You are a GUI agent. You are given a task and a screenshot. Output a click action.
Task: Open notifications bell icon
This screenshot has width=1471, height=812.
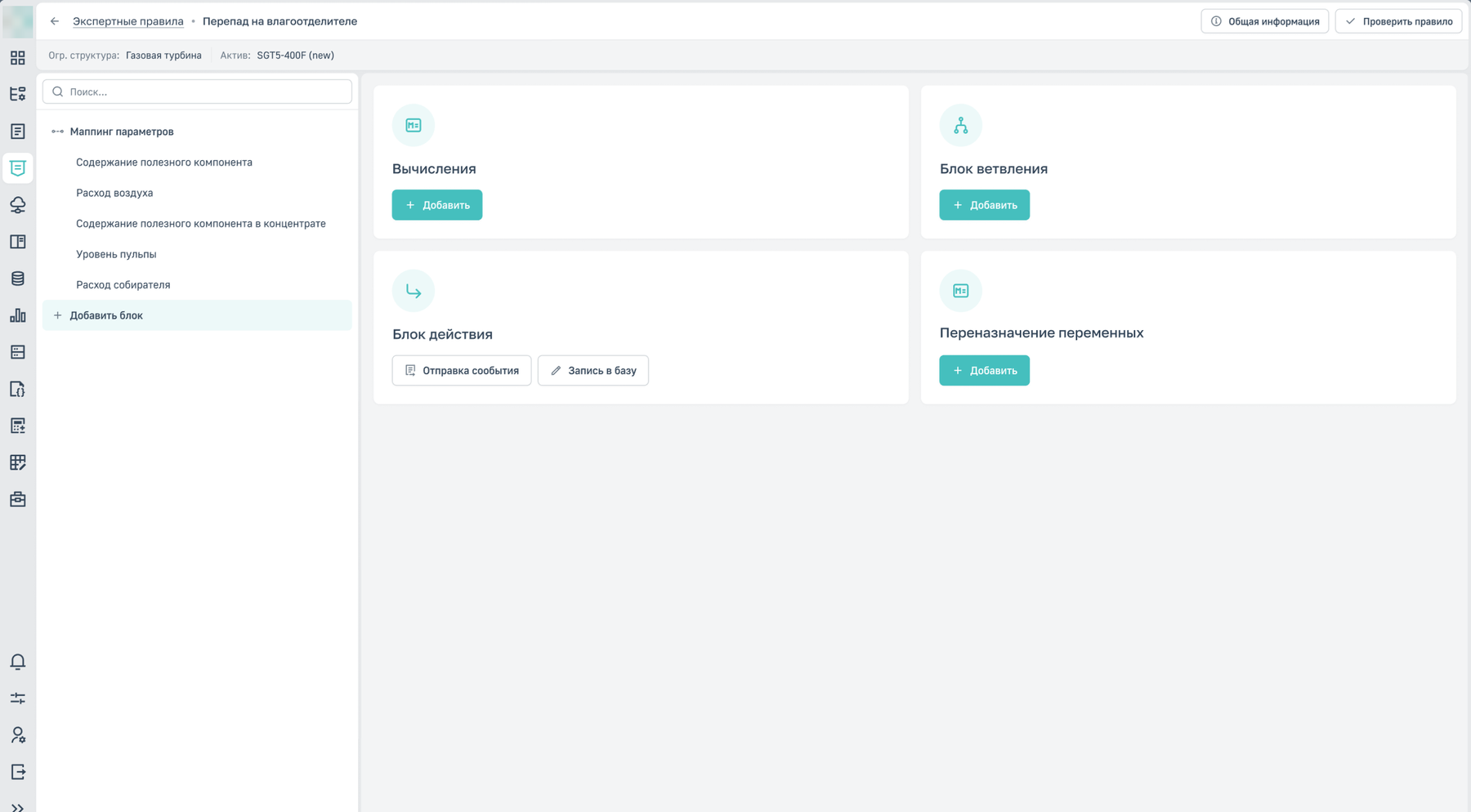tap(18, 662)
